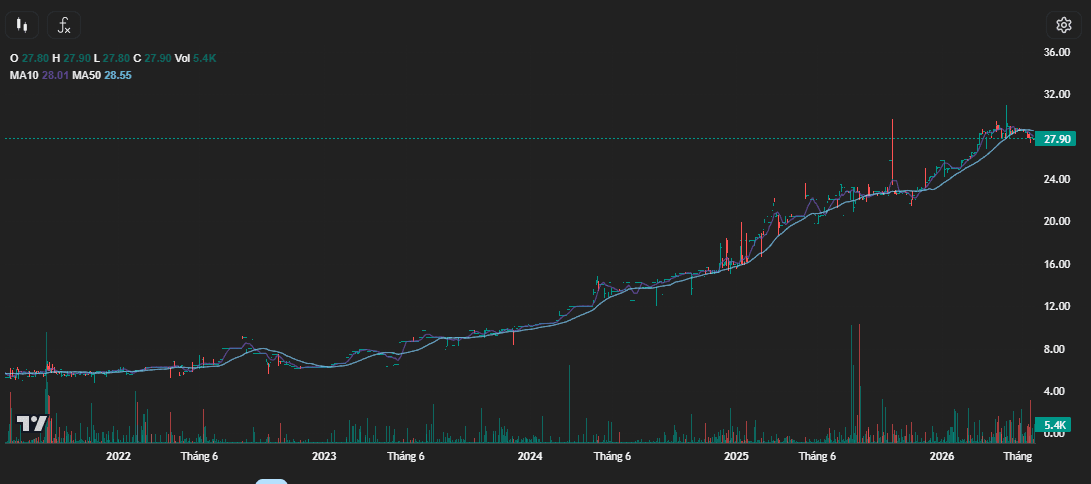The width and height of the screenshot is (1091, 484).
Task: Click the close price value after C
Action: coord(158,58)
